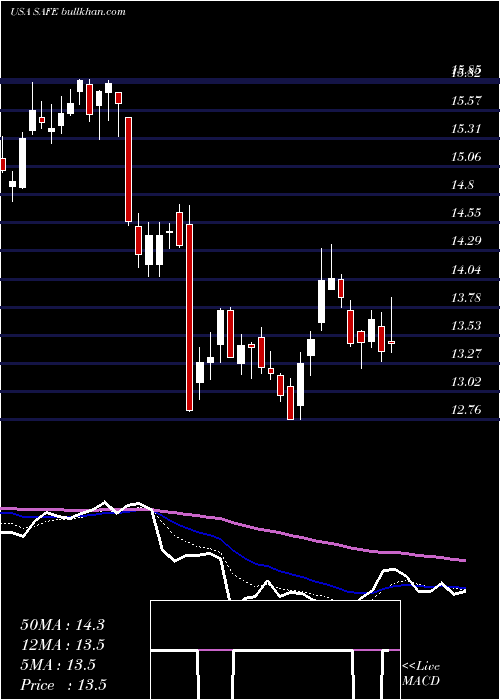Viewport: 500px width, 700px height.
Task: Select the 14.8 price axis label
Action: (x=462, y=185)
